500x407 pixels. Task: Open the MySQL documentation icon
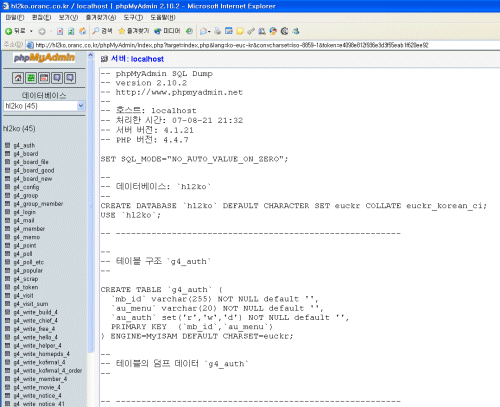[70, 78]
